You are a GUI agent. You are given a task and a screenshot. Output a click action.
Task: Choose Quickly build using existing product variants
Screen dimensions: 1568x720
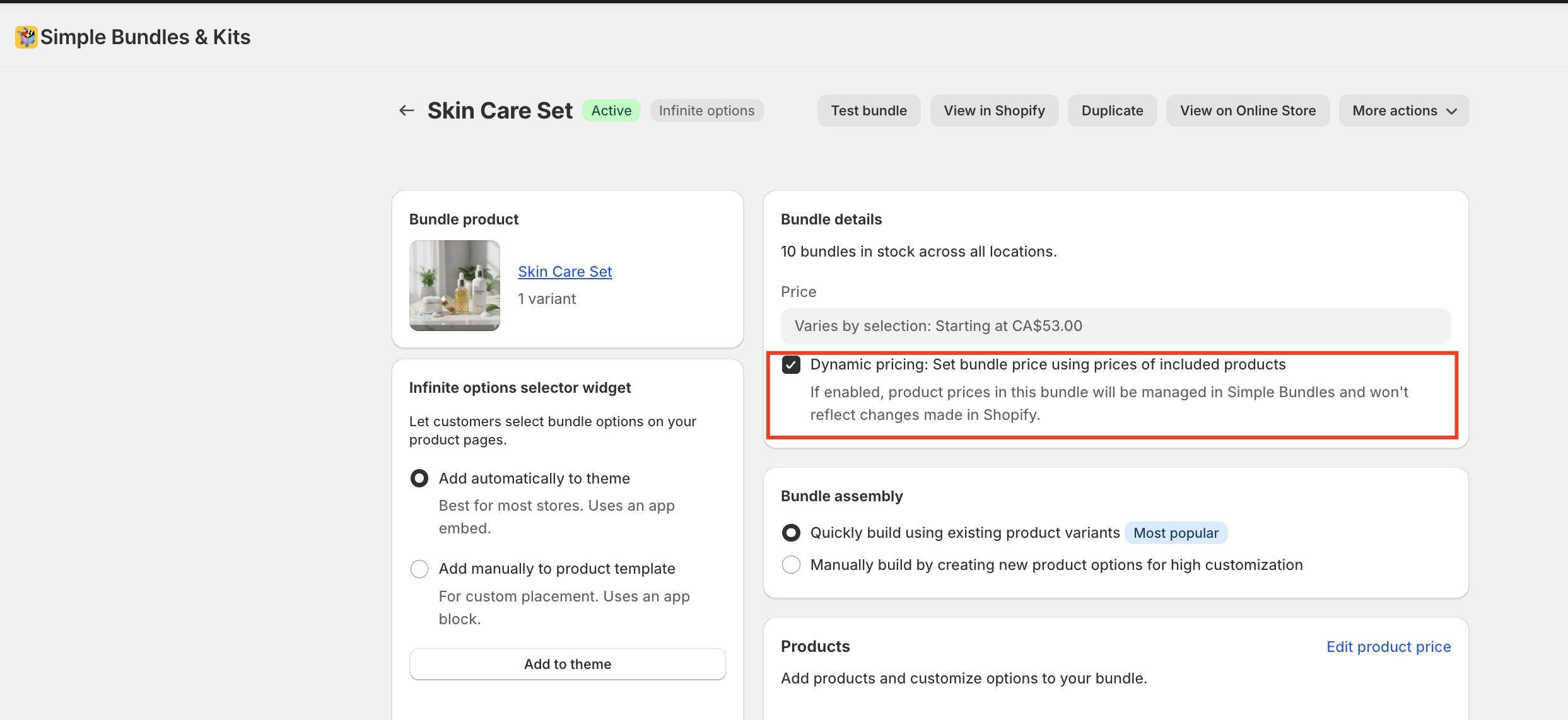[x=791, y=533]
